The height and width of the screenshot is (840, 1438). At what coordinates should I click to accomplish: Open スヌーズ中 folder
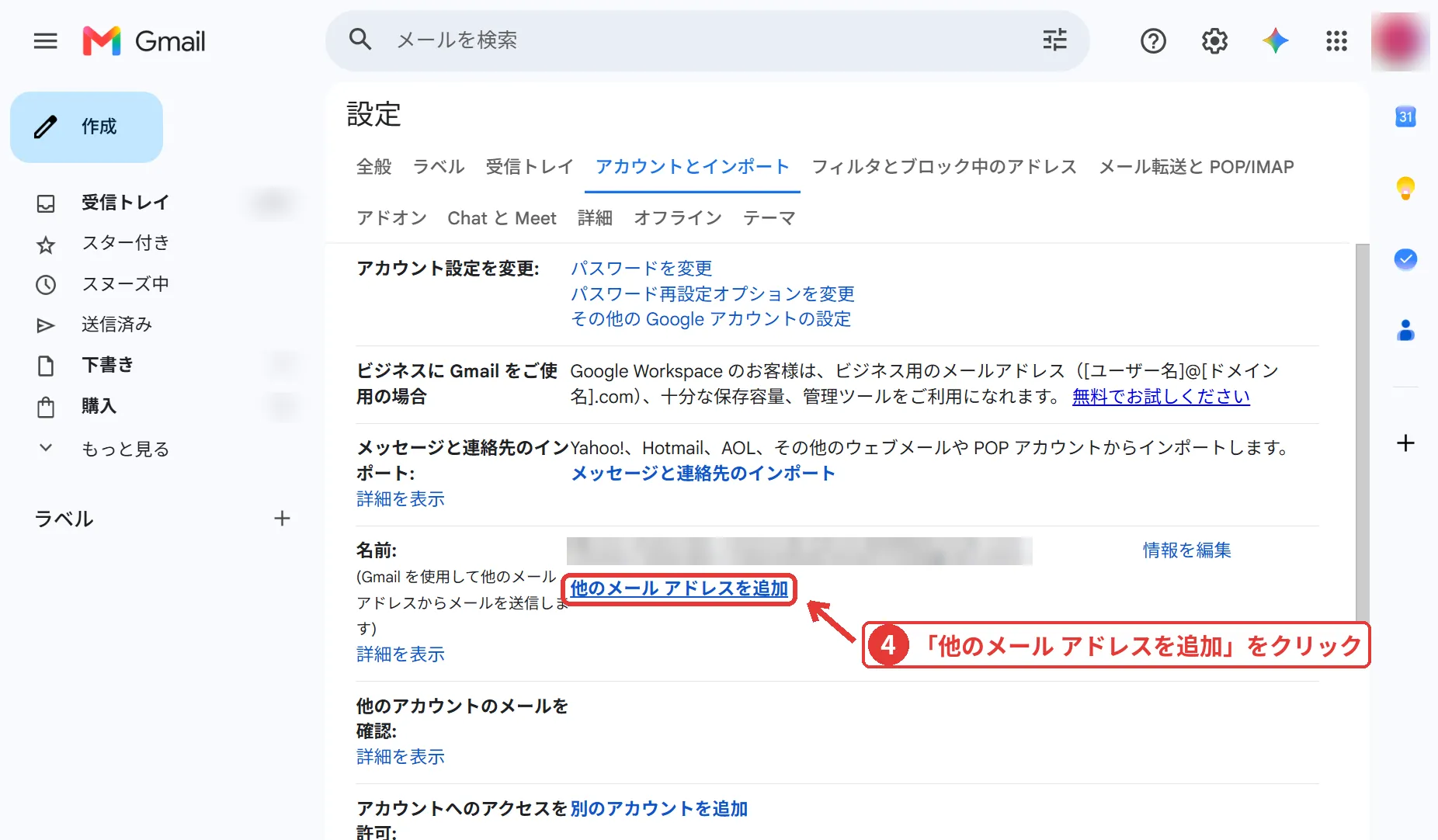124,284
